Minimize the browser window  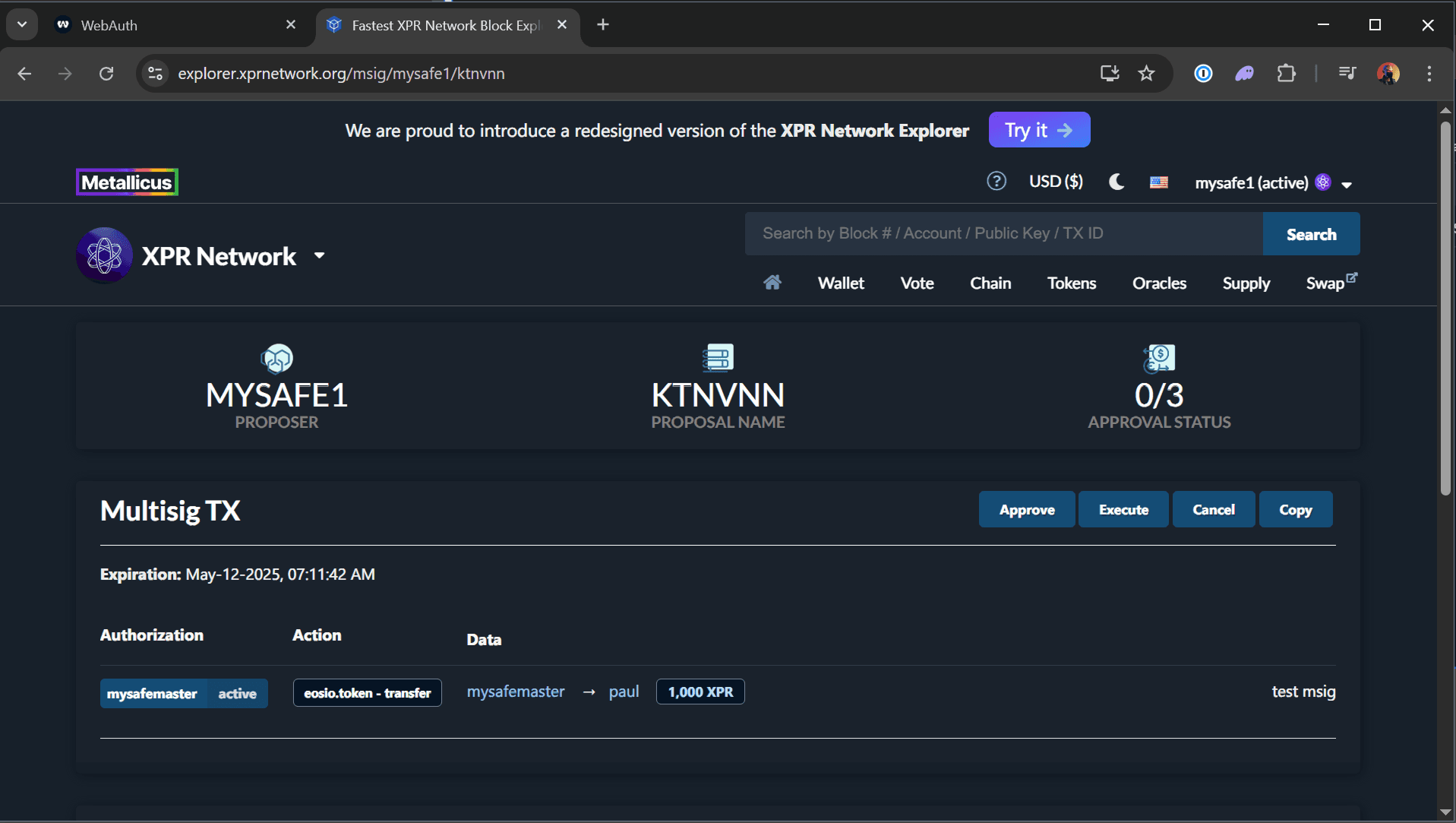(1323, 24)
